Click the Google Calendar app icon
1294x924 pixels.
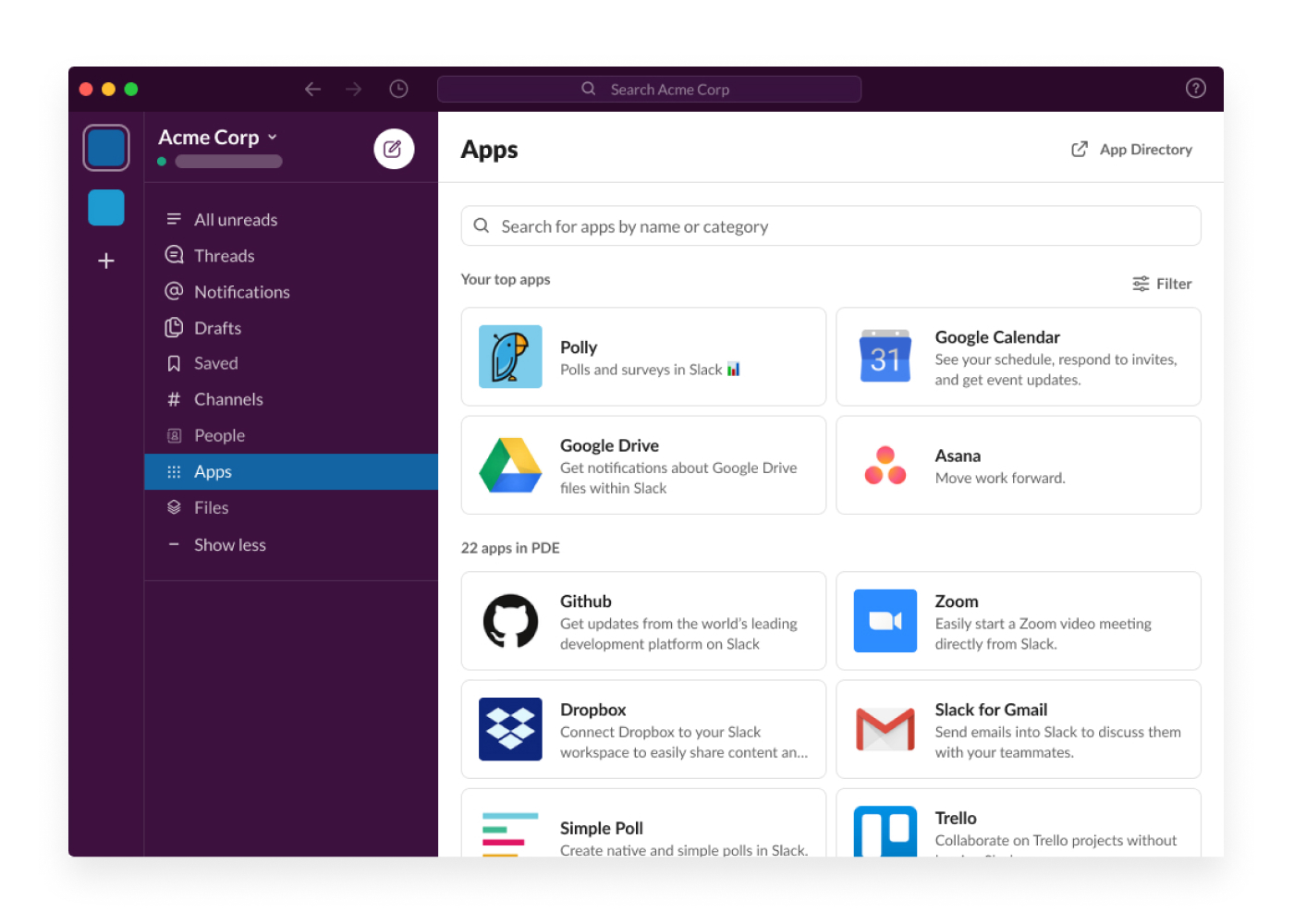[885, 357]
